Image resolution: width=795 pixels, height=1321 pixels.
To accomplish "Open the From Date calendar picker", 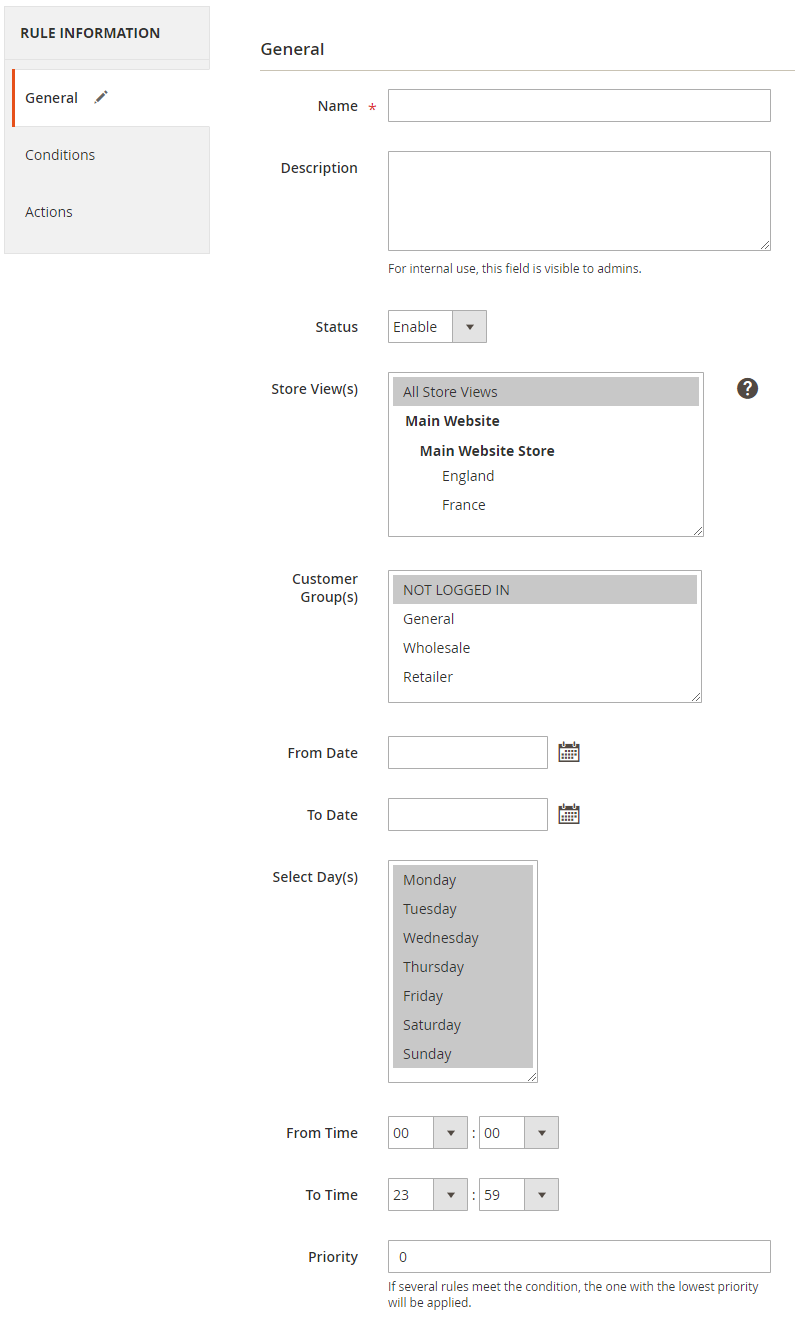I will pyautogui.click(x=569, y=752).
